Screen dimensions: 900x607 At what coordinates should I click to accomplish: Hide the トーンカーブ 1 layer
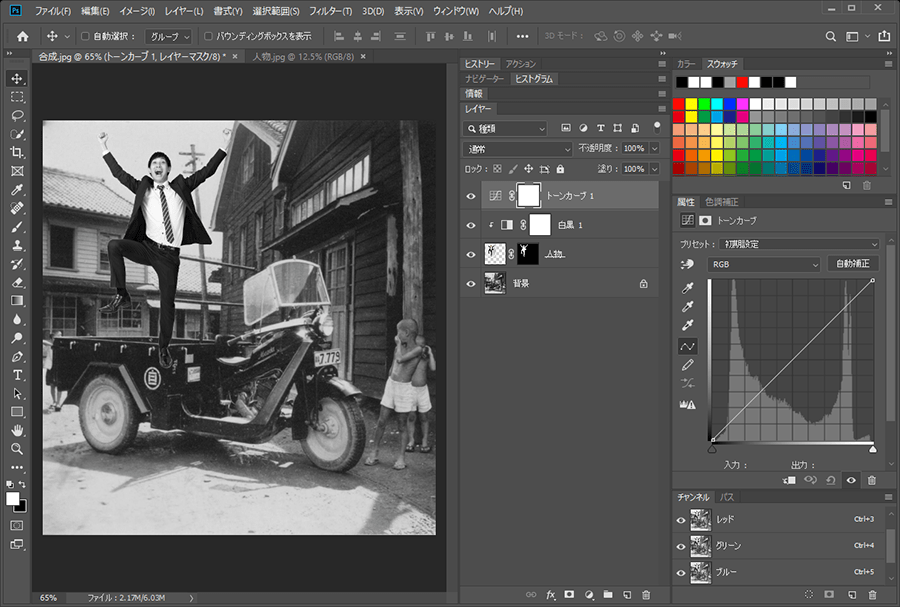pyautogui.click(x=471, y=197)
